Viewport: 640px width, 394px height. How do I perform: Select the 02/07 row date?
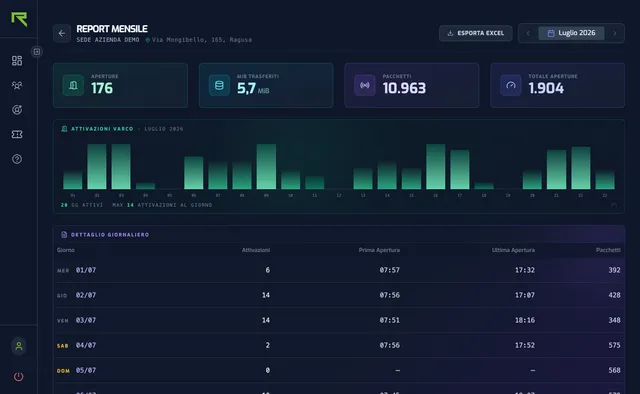pyautogui.click(x=86, y=295)
